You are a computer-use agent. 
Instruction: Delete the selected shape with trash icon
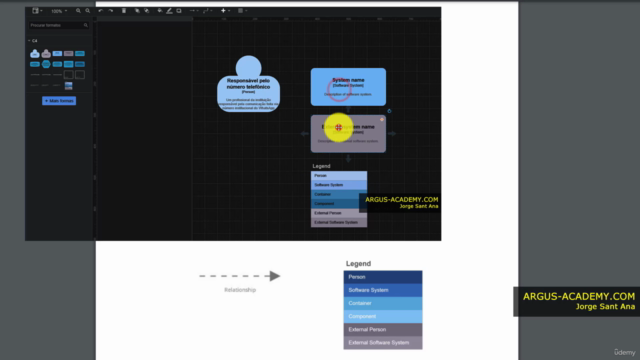click(124, 11)
